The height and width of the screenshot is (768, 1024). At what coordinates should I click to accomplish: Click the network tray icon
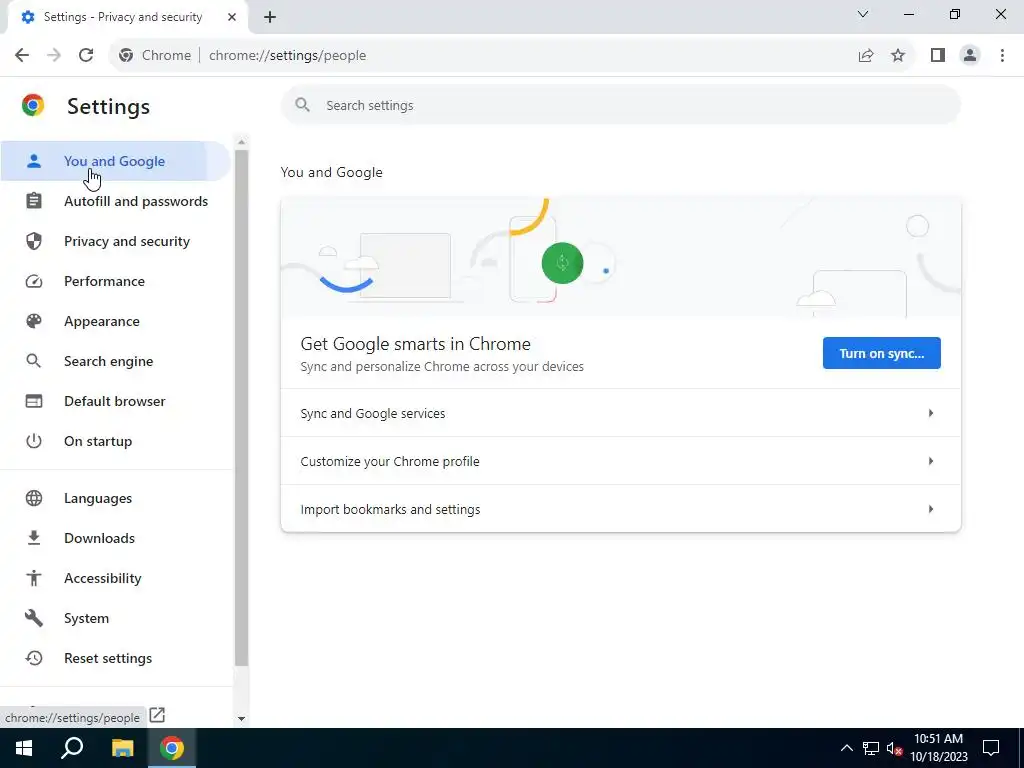pyautogui.click(x=871, y=748)
